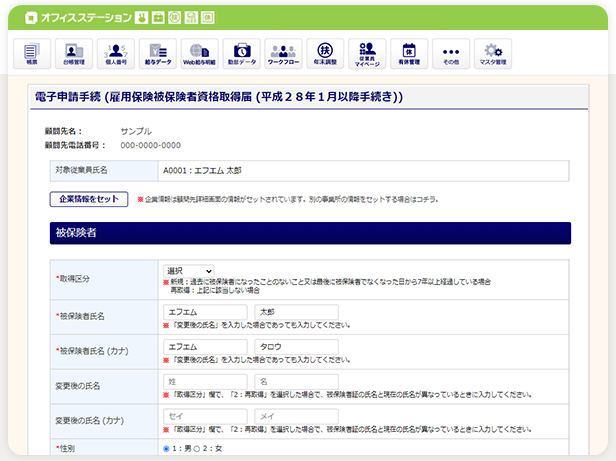Click the circled 扶 header icon
The width and height of the screenshot is (616, 461).
(x=174, y=18)
